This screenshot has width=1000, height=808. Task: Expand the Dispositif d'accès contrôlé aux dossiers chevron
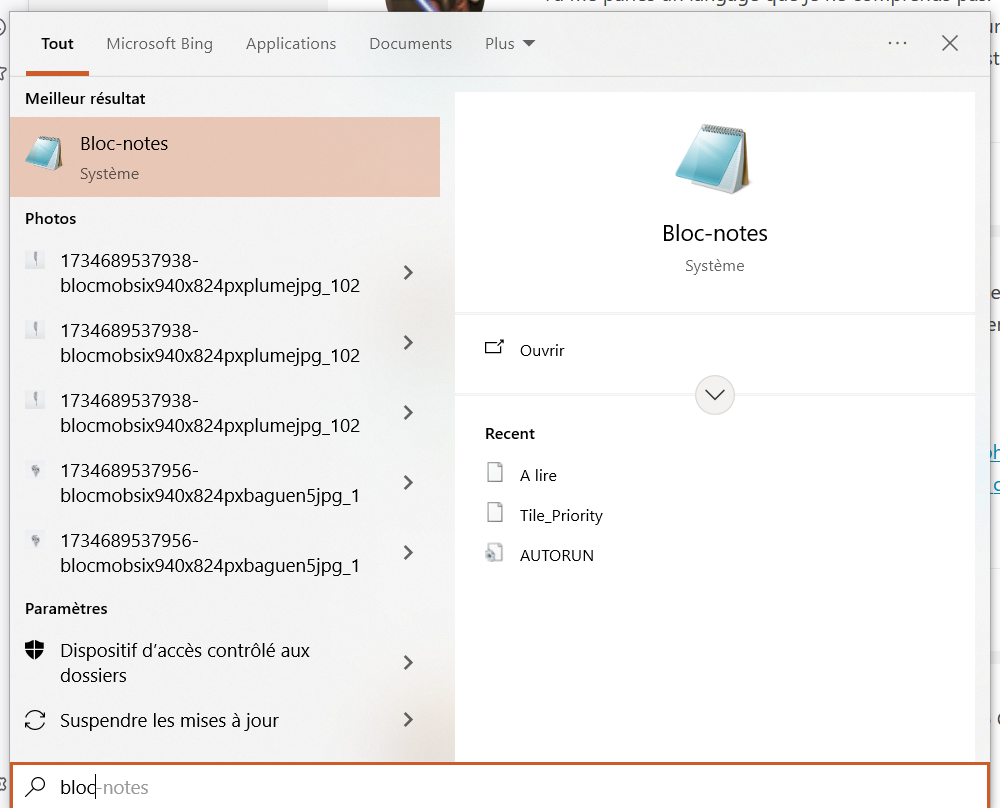408,663
